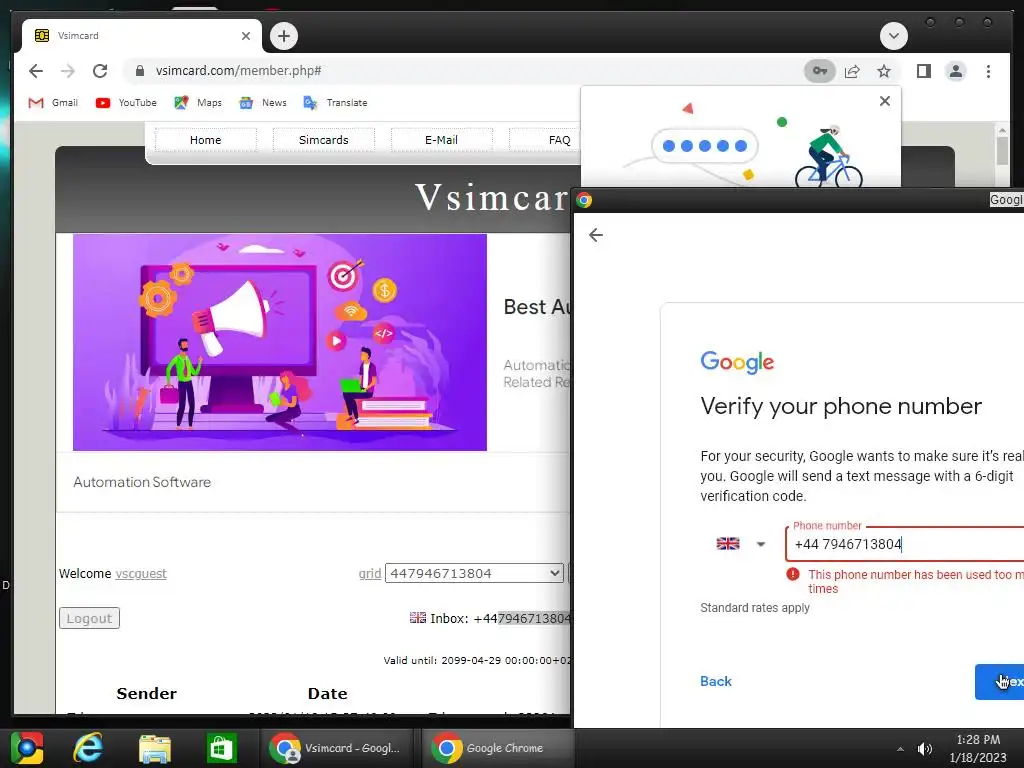Viewport: 1024px width, 768px height.
Task: Click the share page icon
Action: (852, 71)
